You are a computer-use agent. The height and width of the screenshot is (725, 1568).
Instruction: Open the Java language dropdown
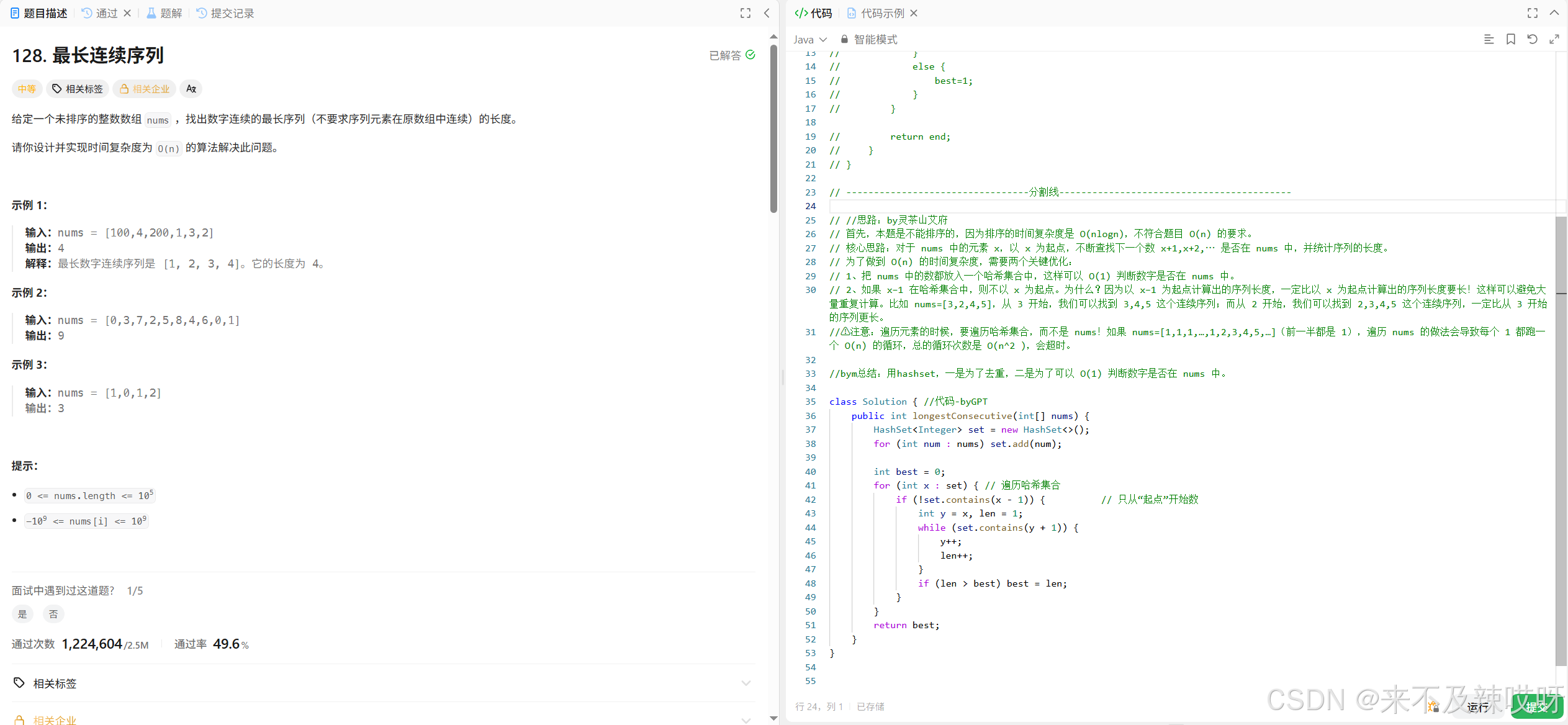point(809,39)
